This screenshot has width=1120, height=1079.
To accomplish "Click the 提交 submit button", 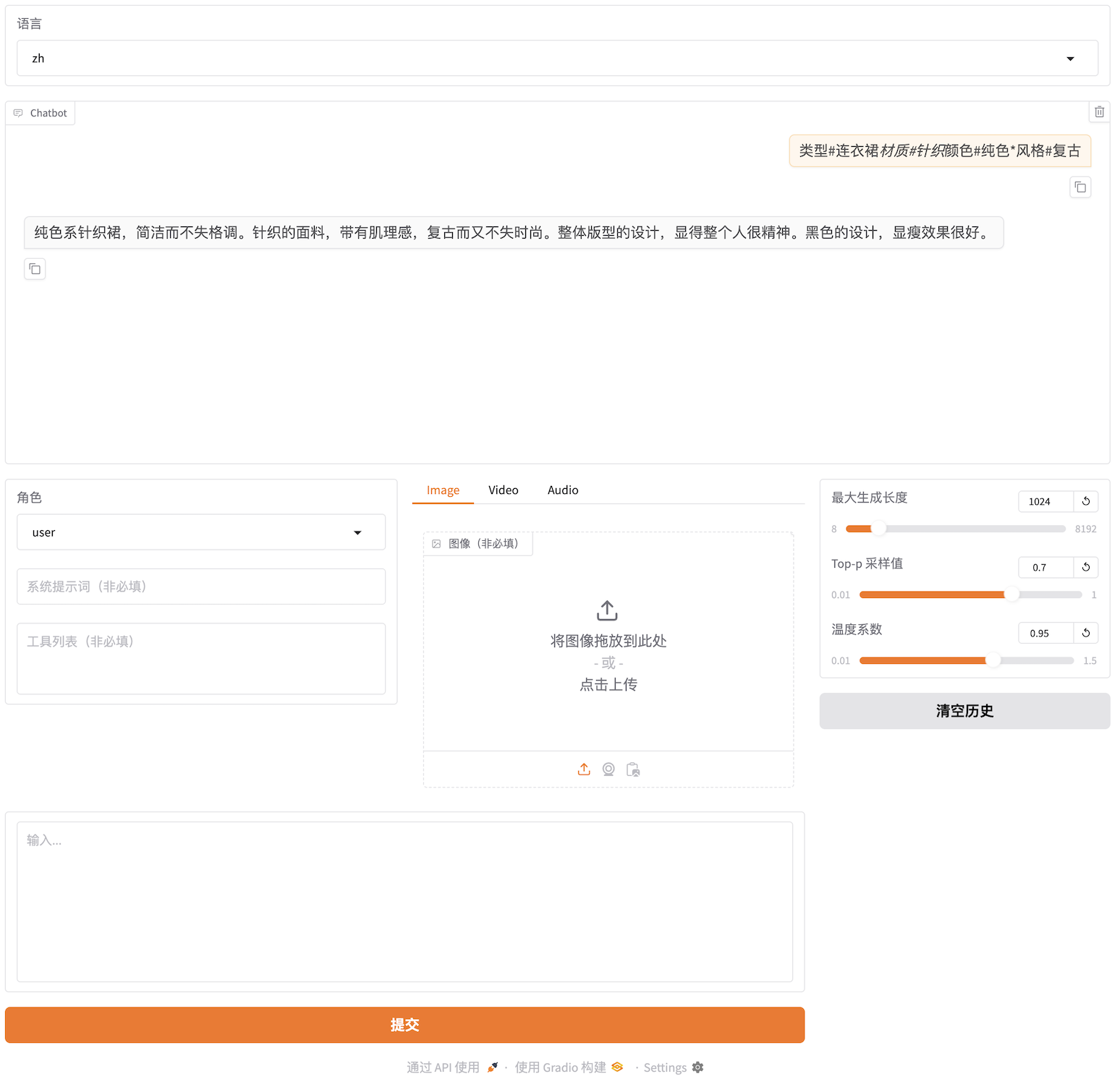I will pos(404,1025).
